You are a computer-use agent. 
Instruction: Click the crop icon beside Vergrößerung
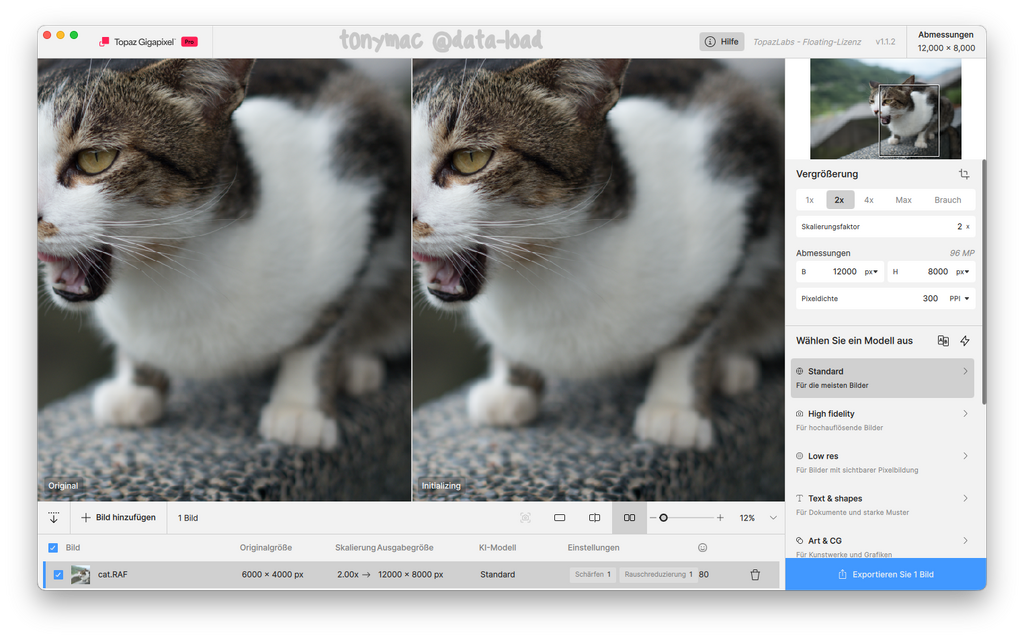coord(964,174)
